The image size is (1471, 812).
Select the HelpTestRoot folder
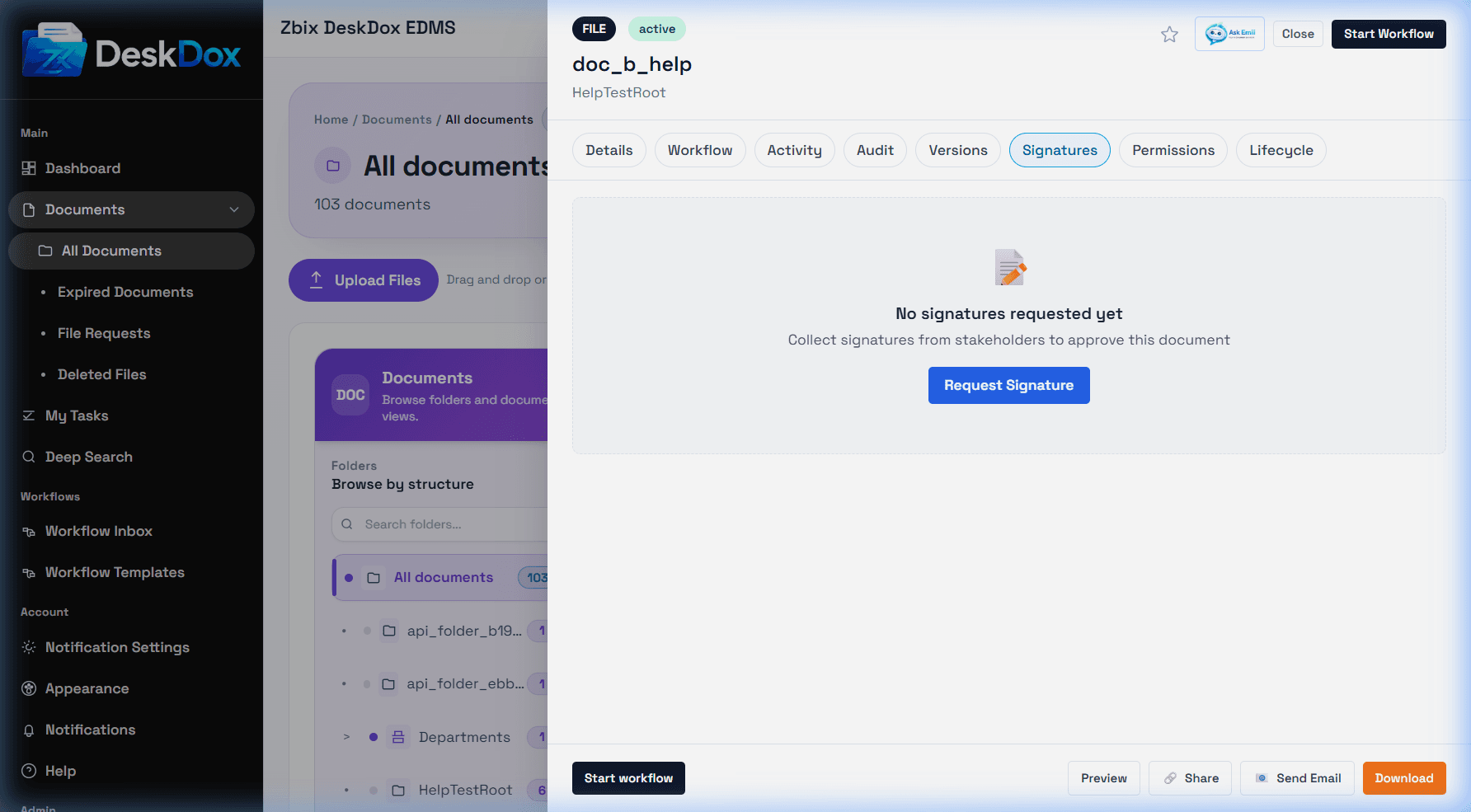(x=465, y=790)
